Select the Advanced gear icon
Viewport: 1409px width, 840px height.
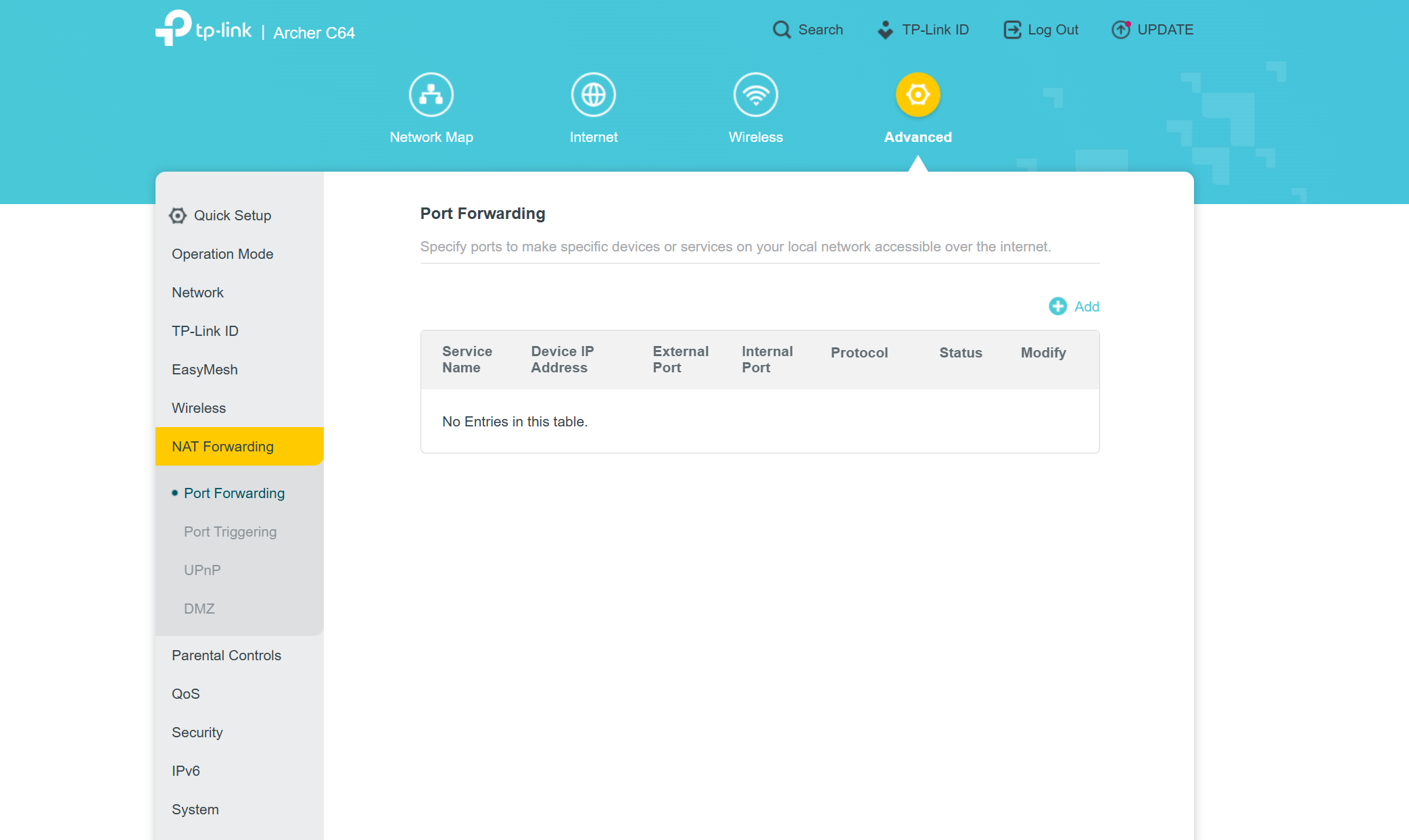tap(918, 95)
